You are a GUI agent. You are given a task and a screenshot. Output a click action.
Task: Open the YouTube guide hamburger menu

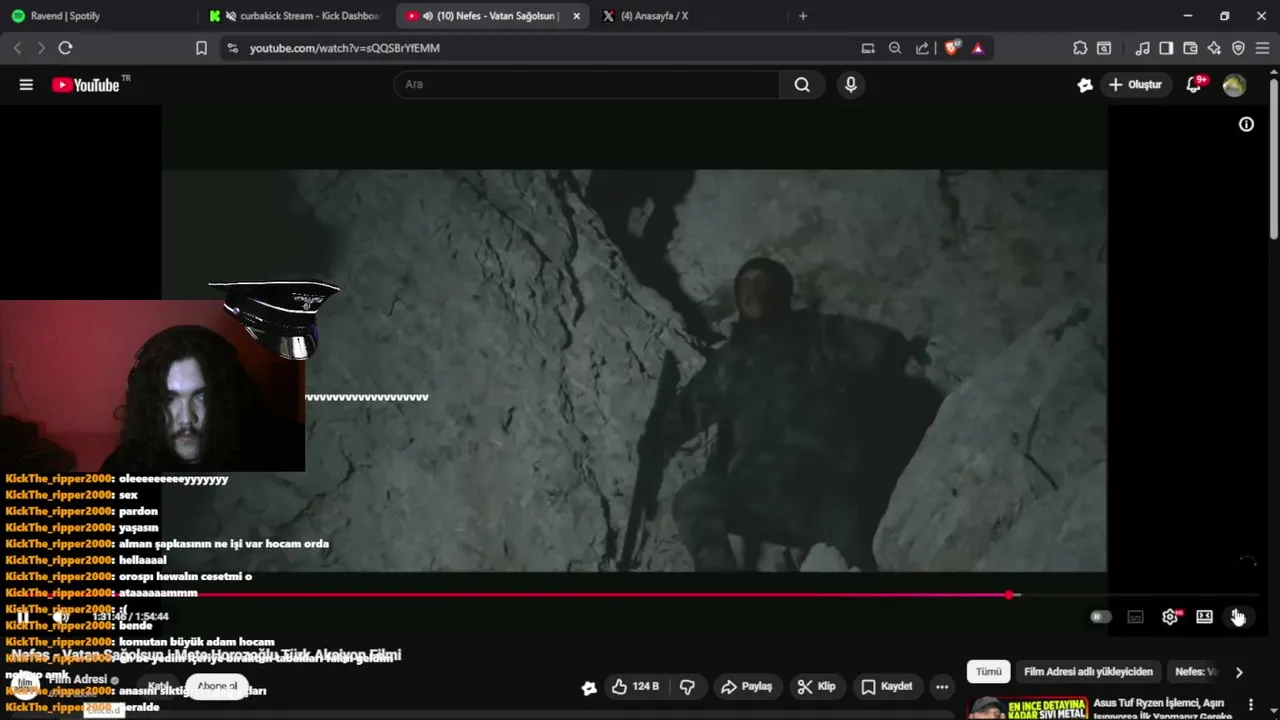point(26,85)
